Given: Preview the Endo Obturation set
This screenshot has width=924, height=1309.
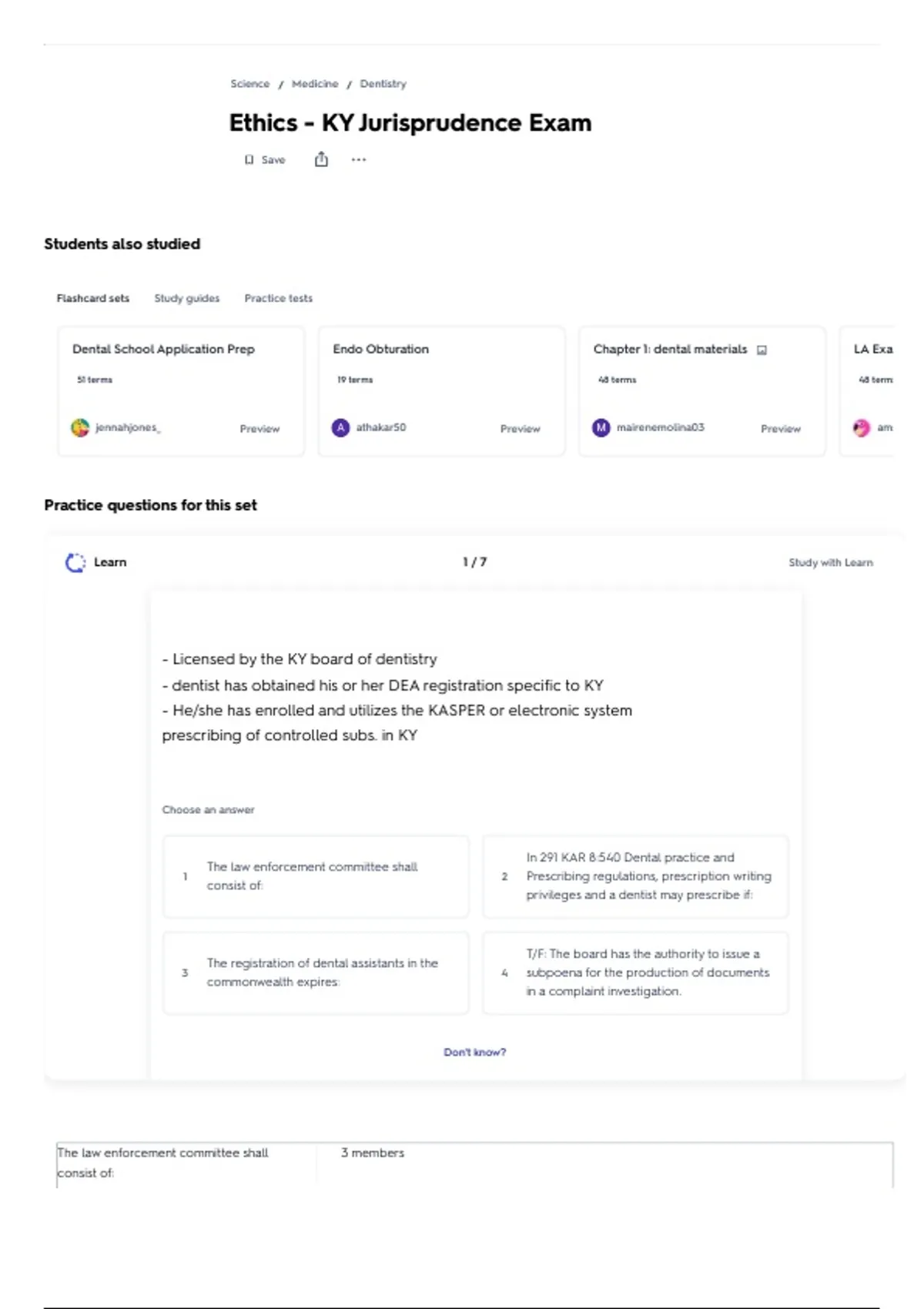Looking at the screenshot, I should (521, 429).
